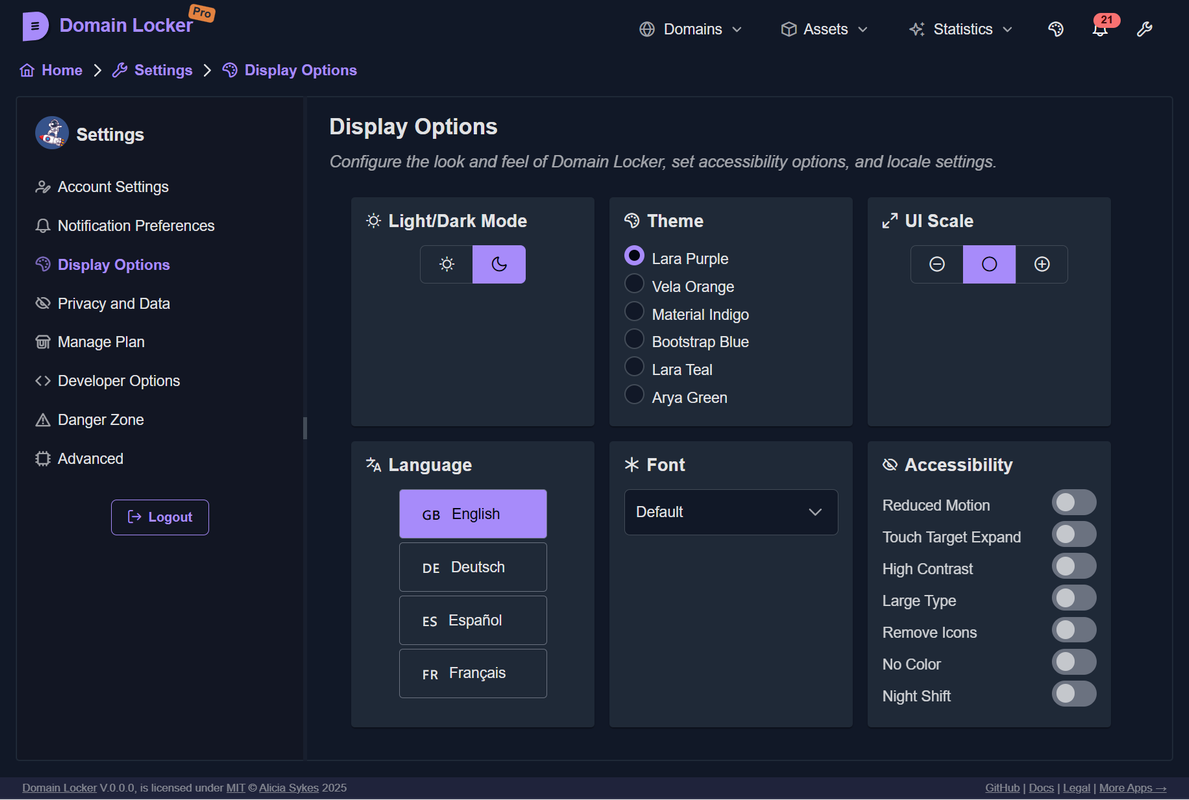Select the Lara Teal theme radio
Image resolution: width=1189 pixels, height=800 pixels.
click(634, 367)
